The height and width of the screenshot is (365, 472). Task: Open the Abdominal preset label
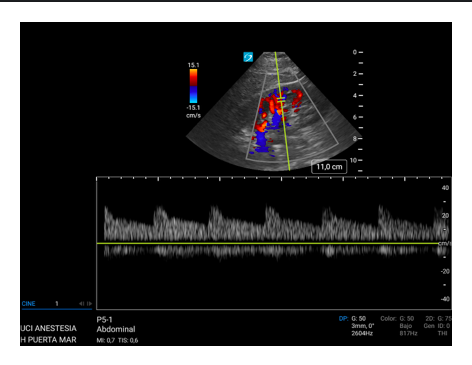[116, 329]
